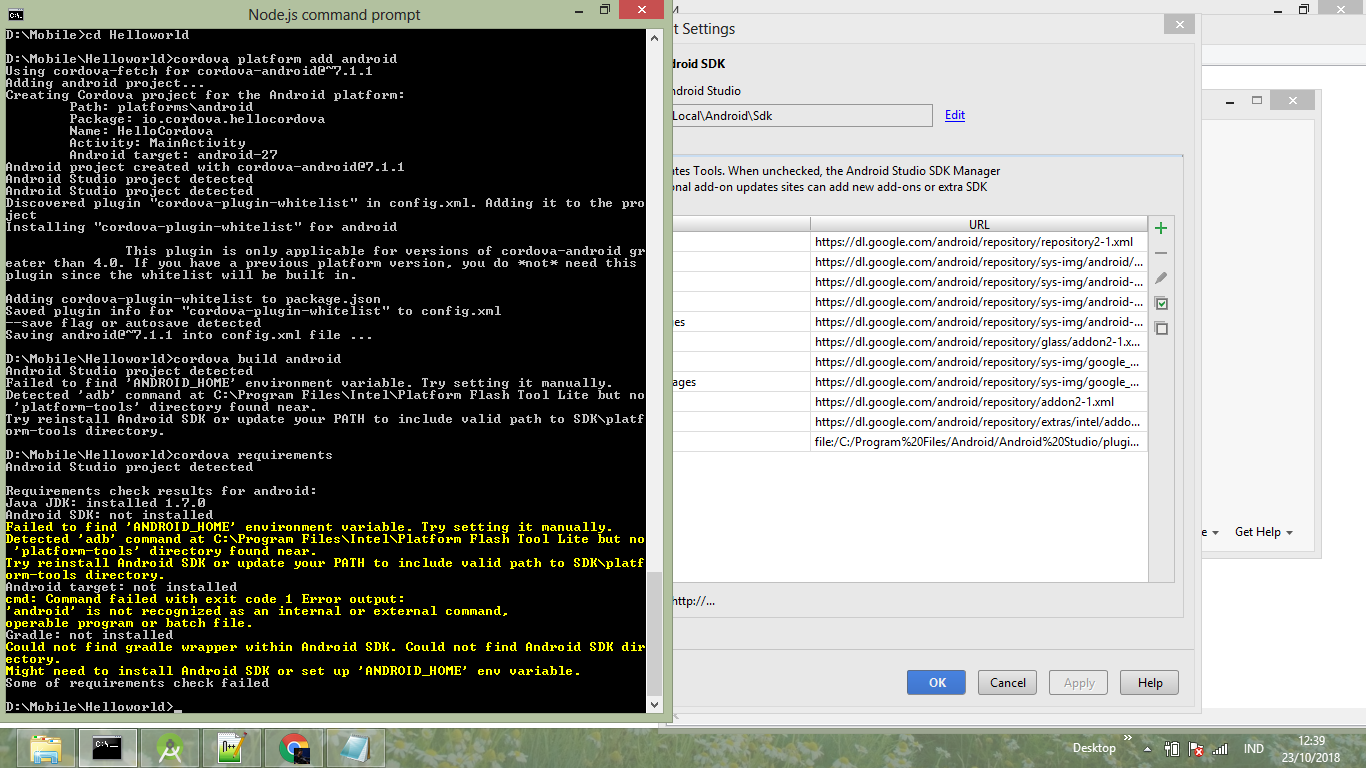Open the command prompt window system menu
Viewport: 1366px width, 768px height.
click(16, 14)
